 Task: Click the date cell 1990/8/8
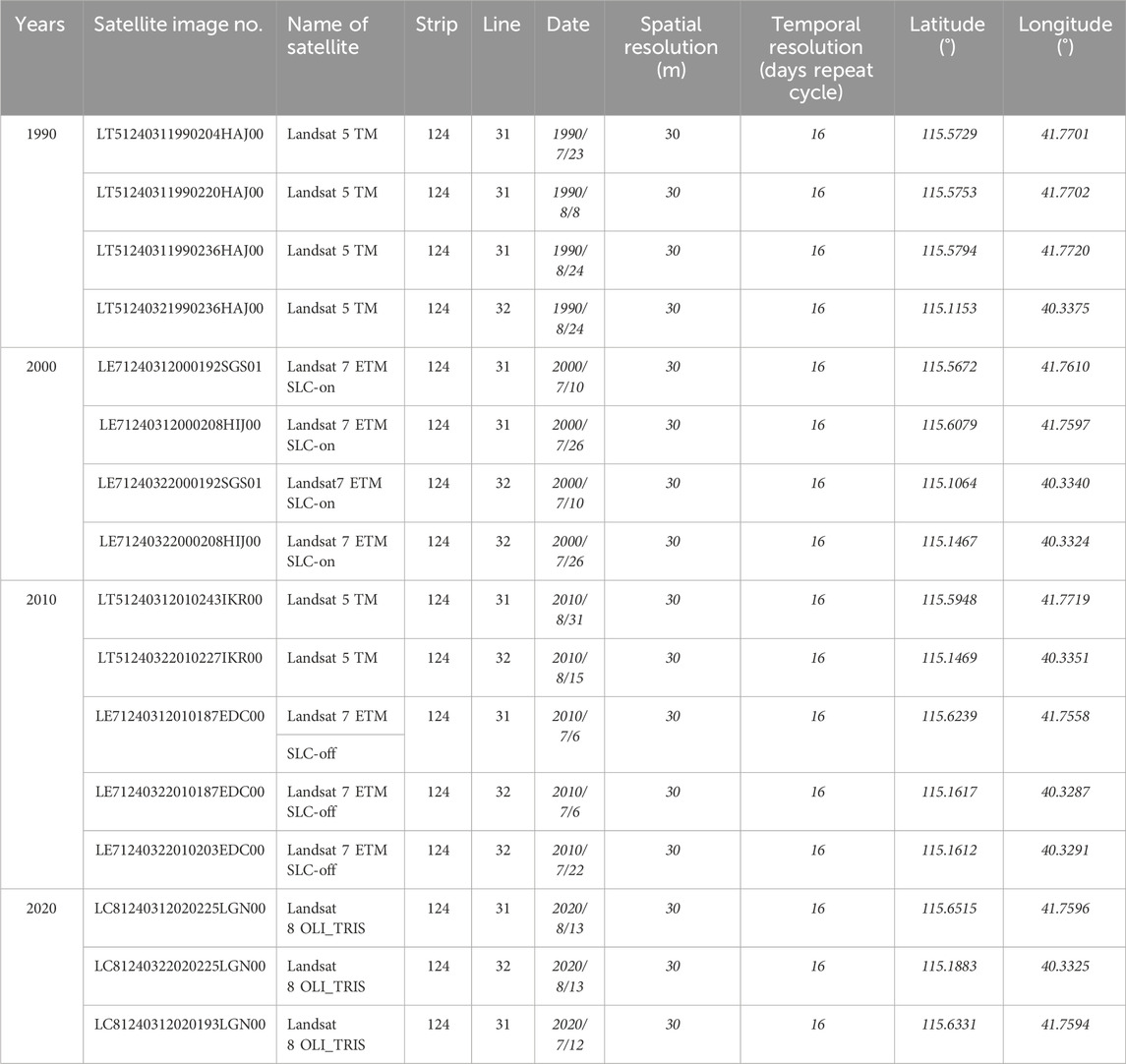[x=569, y=203]
